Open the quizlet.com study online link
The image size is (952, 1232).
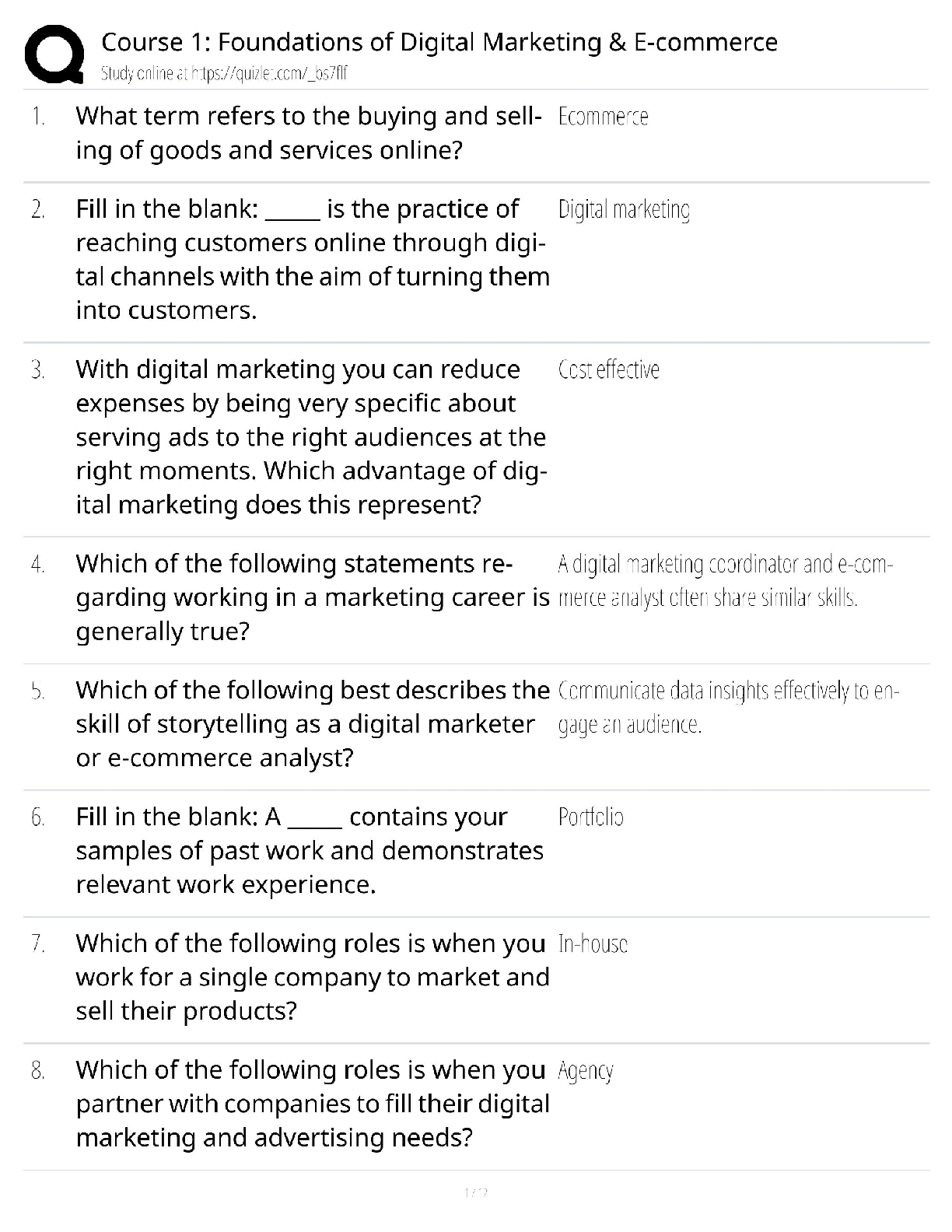pyautogui.click(x=224, y=74)
